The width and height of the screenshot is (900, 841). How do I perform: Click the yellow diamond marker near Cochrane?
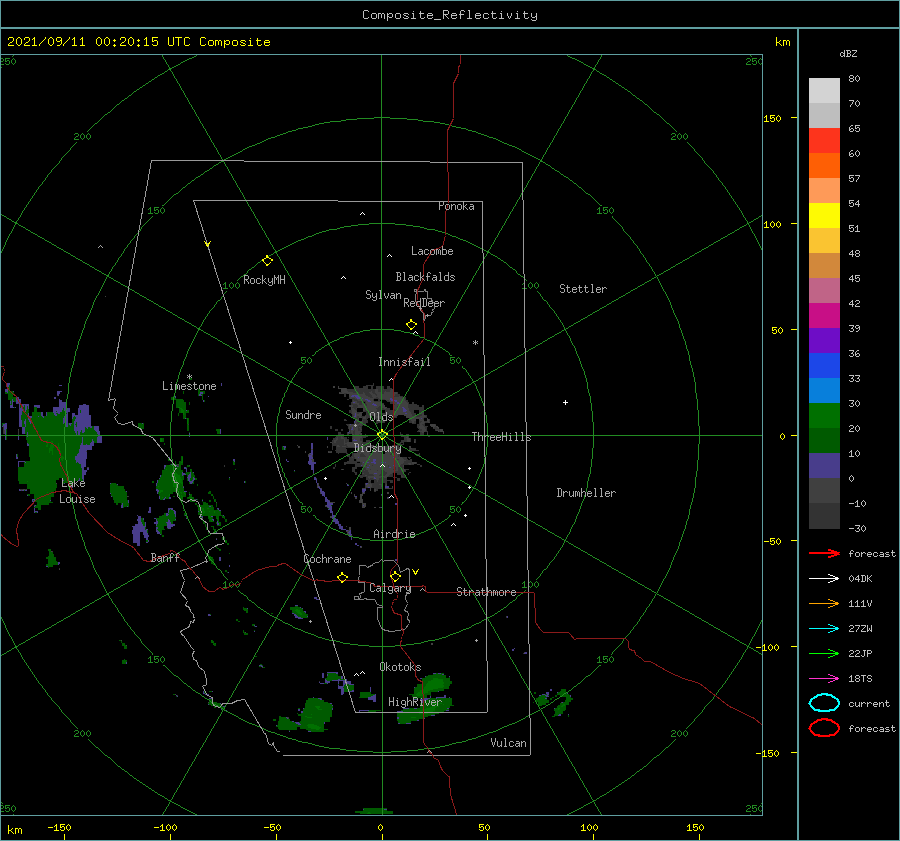pos(342,577)
